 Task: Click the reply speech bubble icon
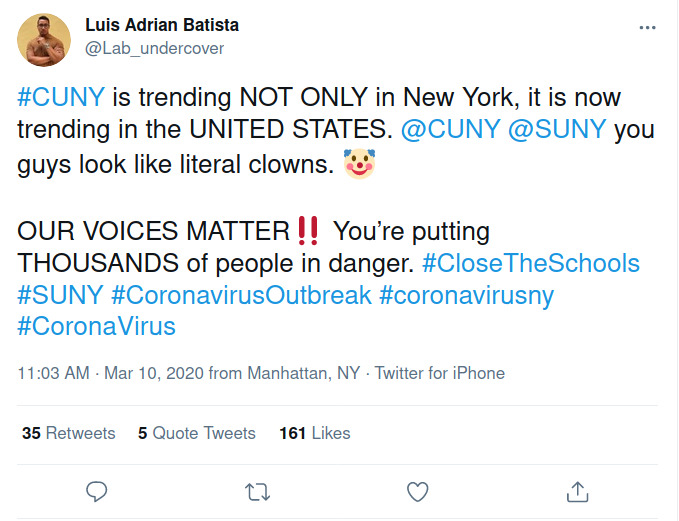click(97, 491)
